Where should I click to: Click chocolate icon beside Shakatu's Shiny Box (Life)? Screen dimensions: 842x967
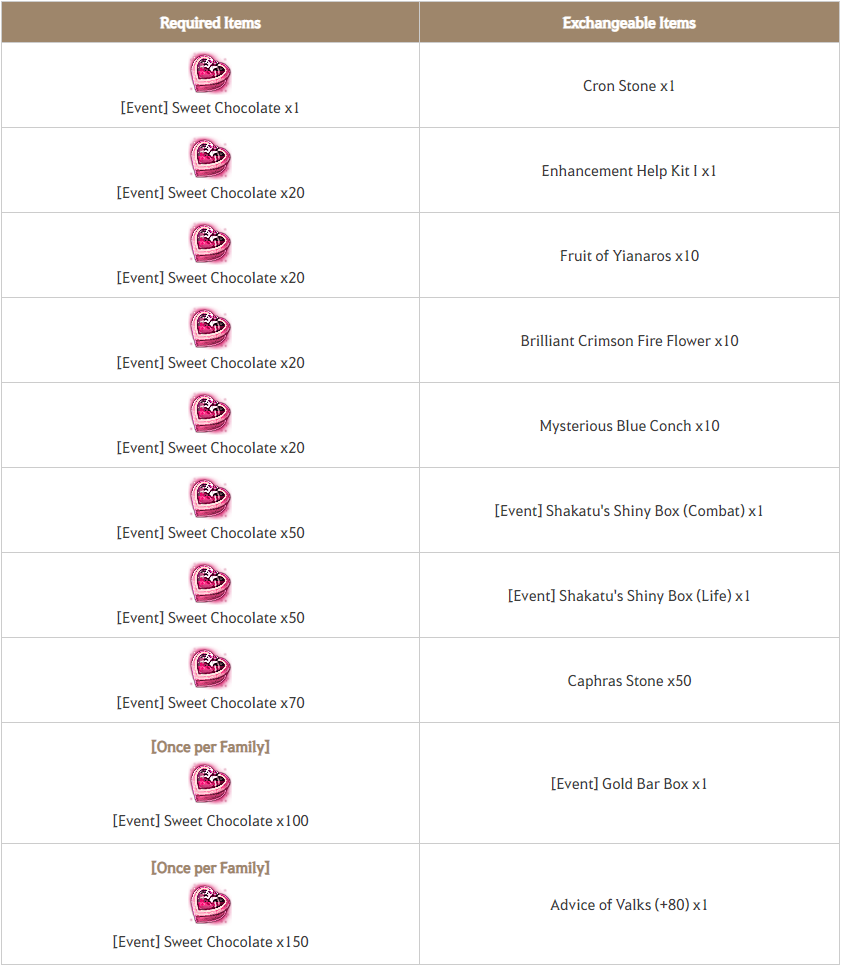(x=210, y=583)
